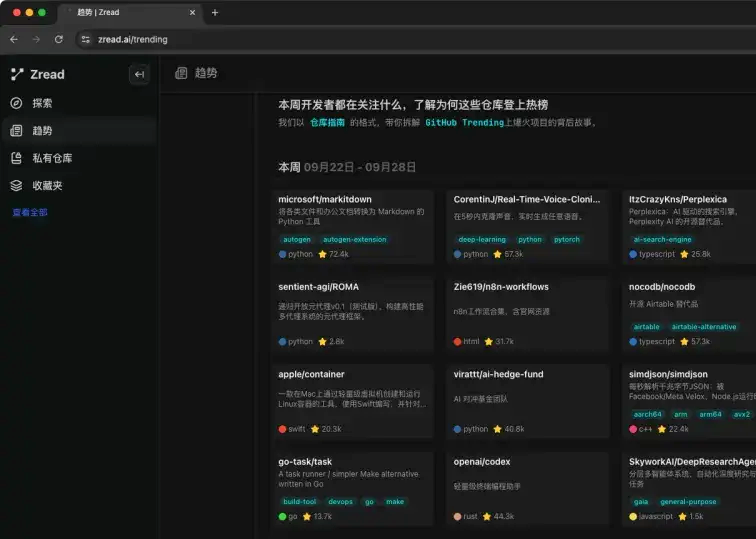Go back with browser back arrow

tap(14, 40)
